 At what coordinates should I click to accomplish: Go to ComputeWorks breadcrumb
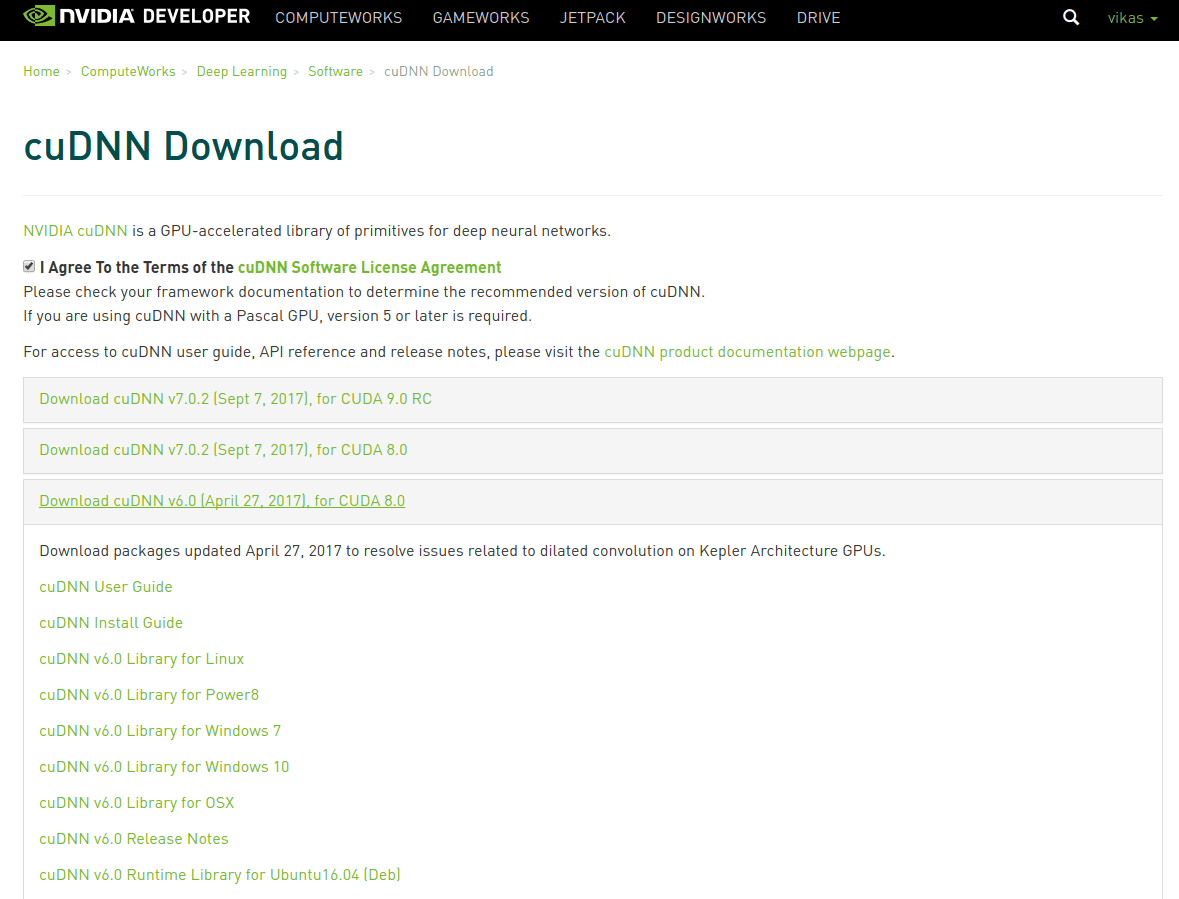(x=128, y=71)
